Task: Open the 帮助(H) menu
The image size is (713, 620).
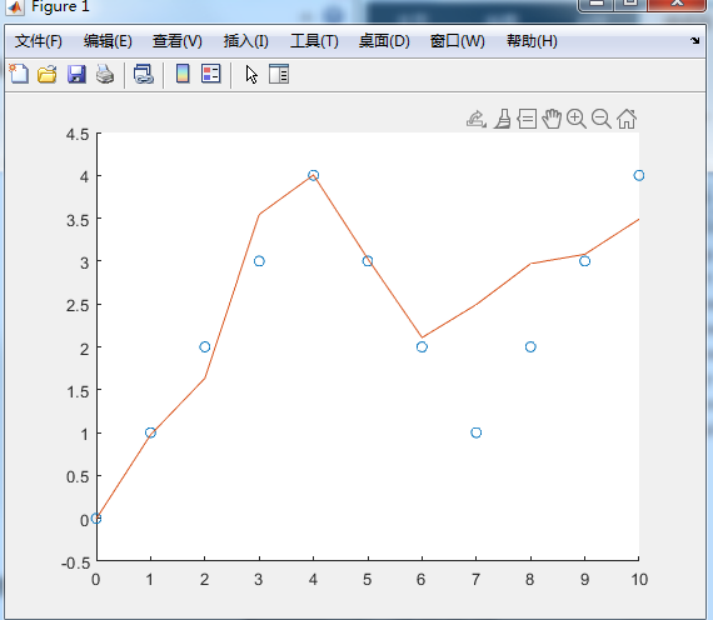Action: (532, 41)
